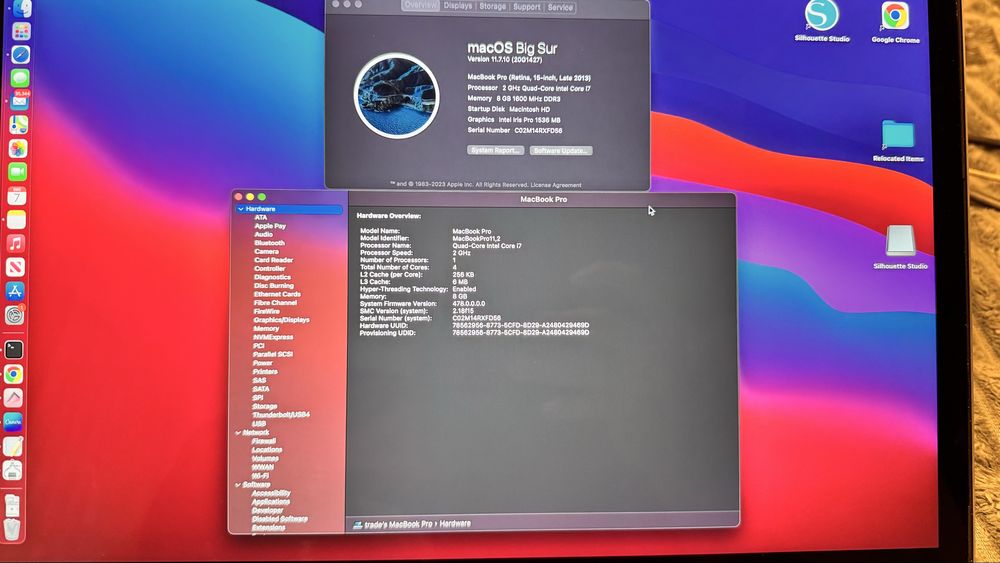Select Ethernet Cards in the sidebar

coord(277,294)
